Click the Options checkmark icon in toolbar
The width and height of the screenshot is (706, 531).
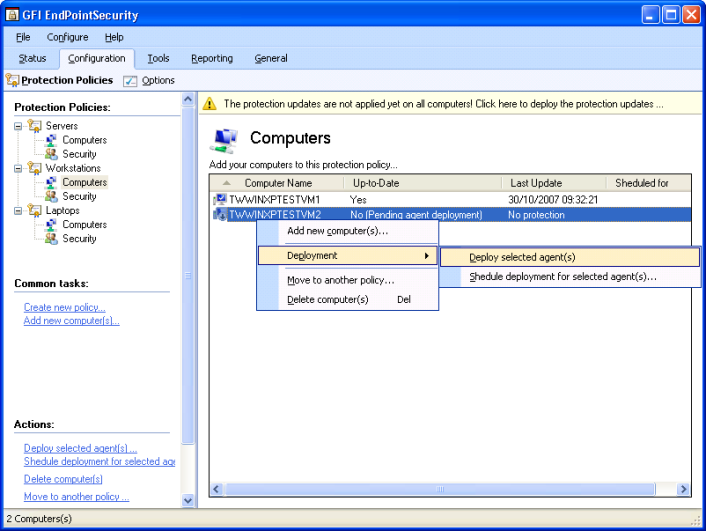(x=130, y=81)
